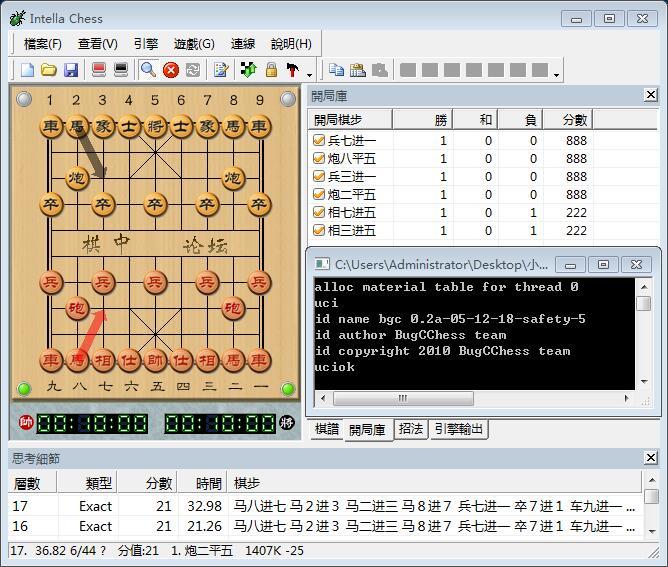668x567 pixels.
Task: Save the game with the floppy disk icon
Action: coord(71,69)
